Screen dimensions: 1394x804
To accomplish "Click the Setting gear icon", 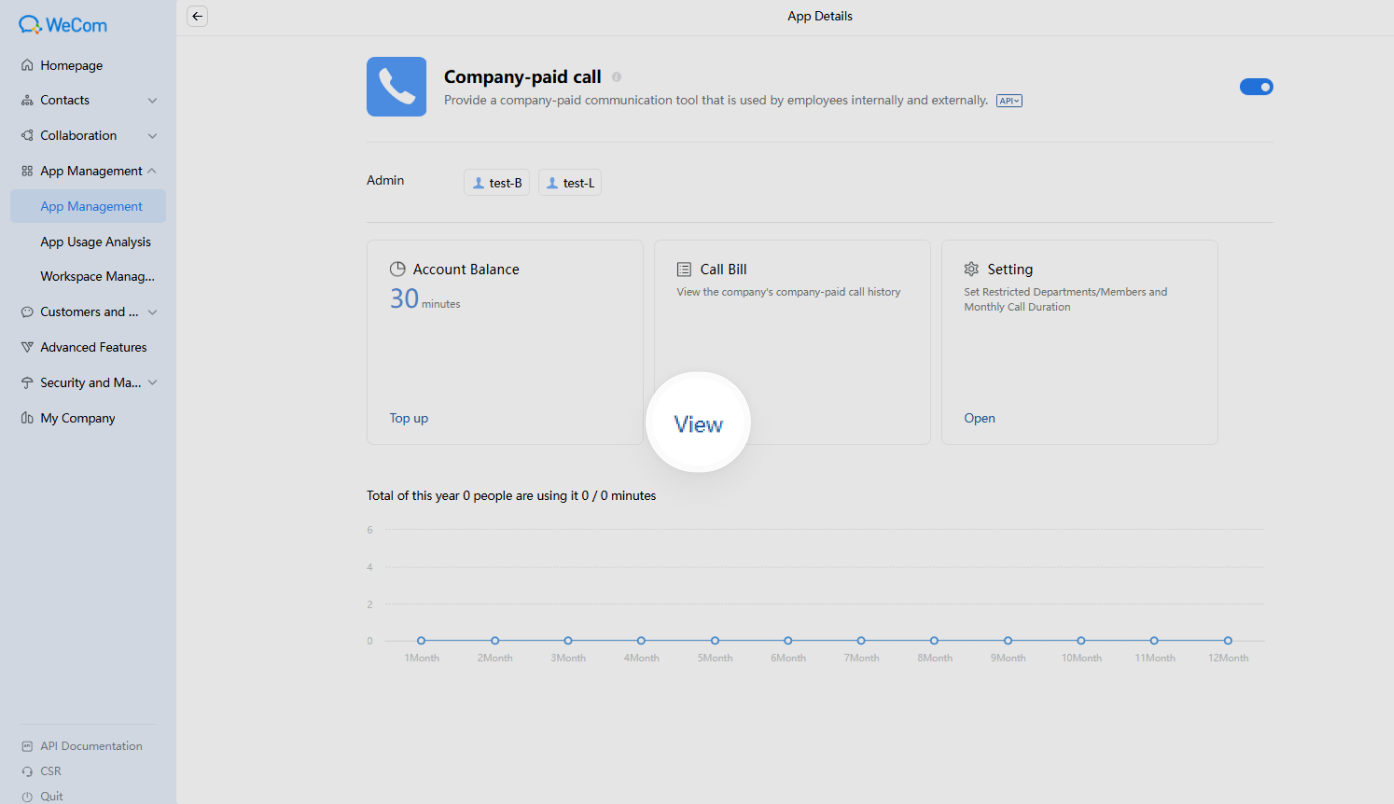I will click(971, 269).
